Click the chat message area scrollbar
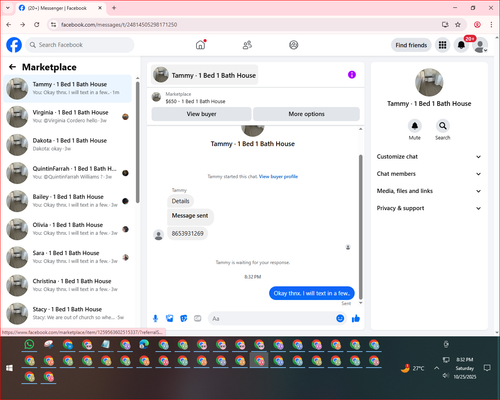This screenshot has height=400, width=500. [x=360, y=227]
